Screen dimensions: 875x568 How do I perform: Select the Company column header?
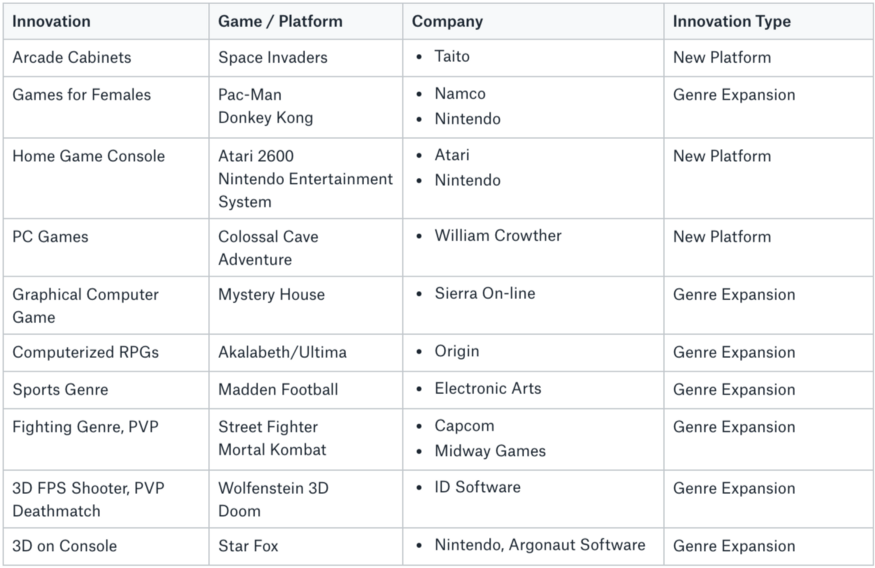[447, 21]
